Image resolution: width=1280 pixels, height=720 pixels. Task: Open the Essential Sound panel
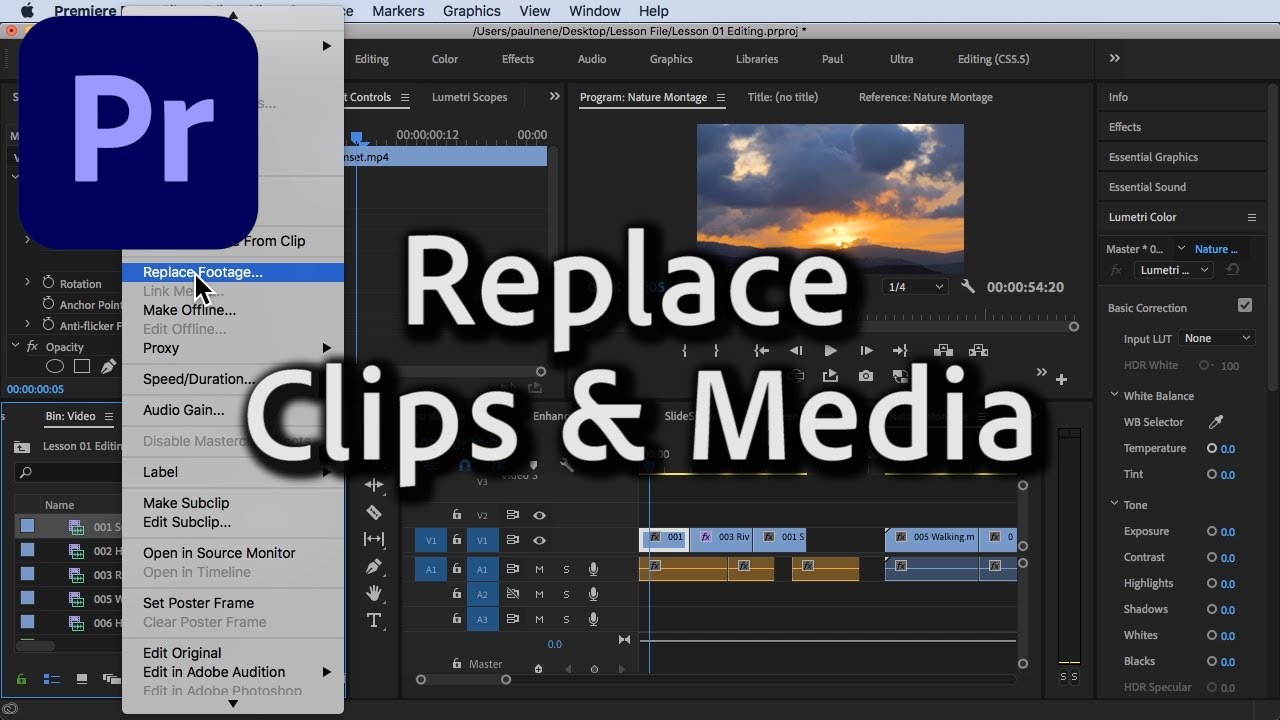click(1147, 187)
